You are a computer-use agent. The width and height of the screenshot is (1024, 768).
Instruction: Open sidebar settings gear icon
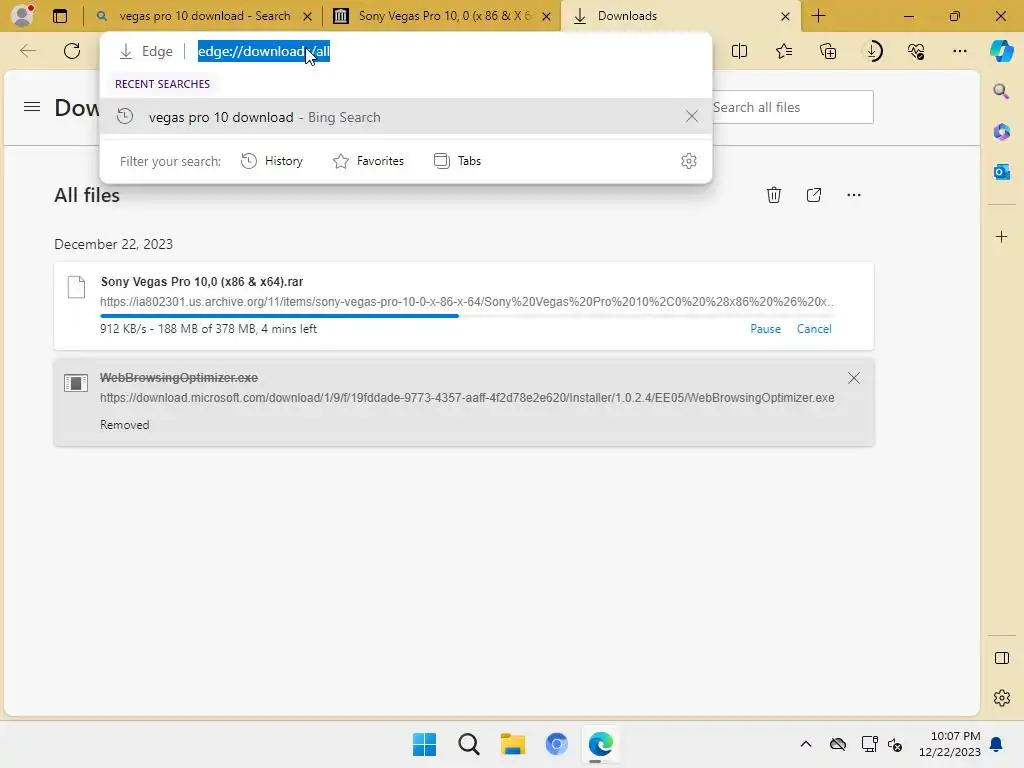(x=1001, y=698)
